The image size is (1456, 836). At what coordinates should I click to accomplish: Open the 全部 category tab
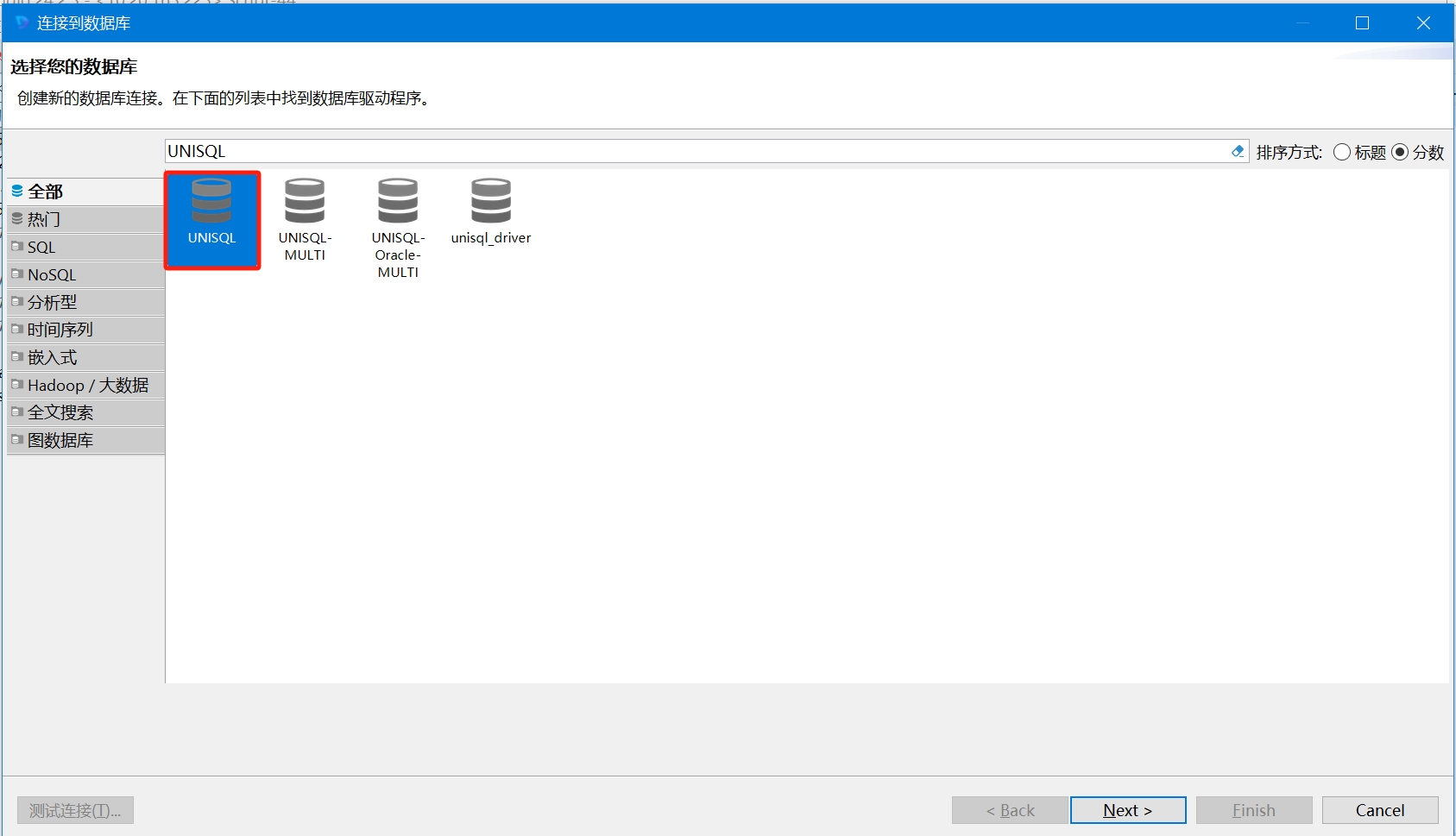85,192
